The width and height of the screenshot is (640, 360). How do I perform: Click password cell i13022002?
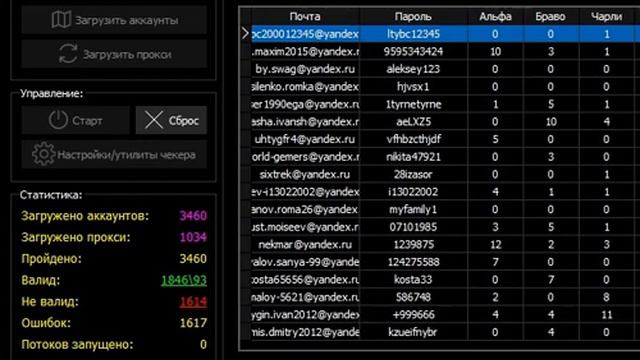coord(413,192)
